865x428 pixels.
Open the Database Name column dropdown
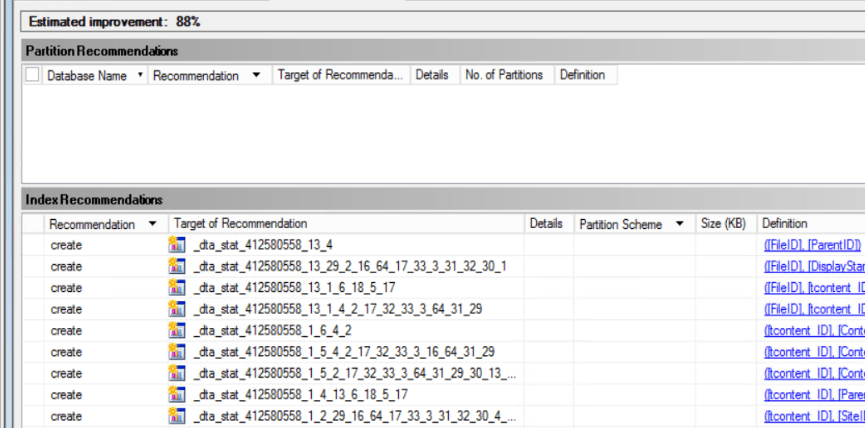139,75
